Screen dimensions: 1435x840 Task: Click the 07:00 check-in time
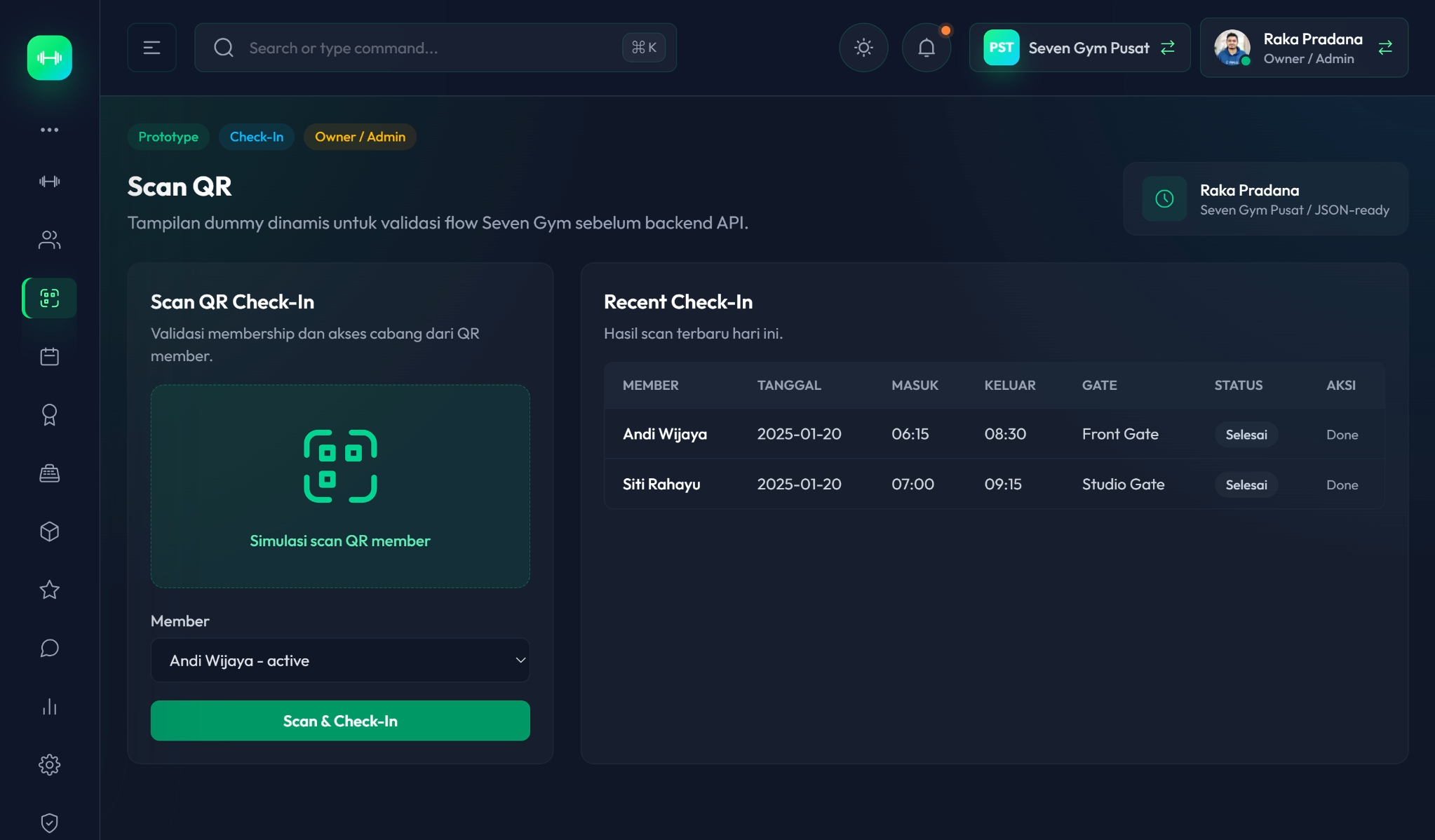[x=912, y=484]
